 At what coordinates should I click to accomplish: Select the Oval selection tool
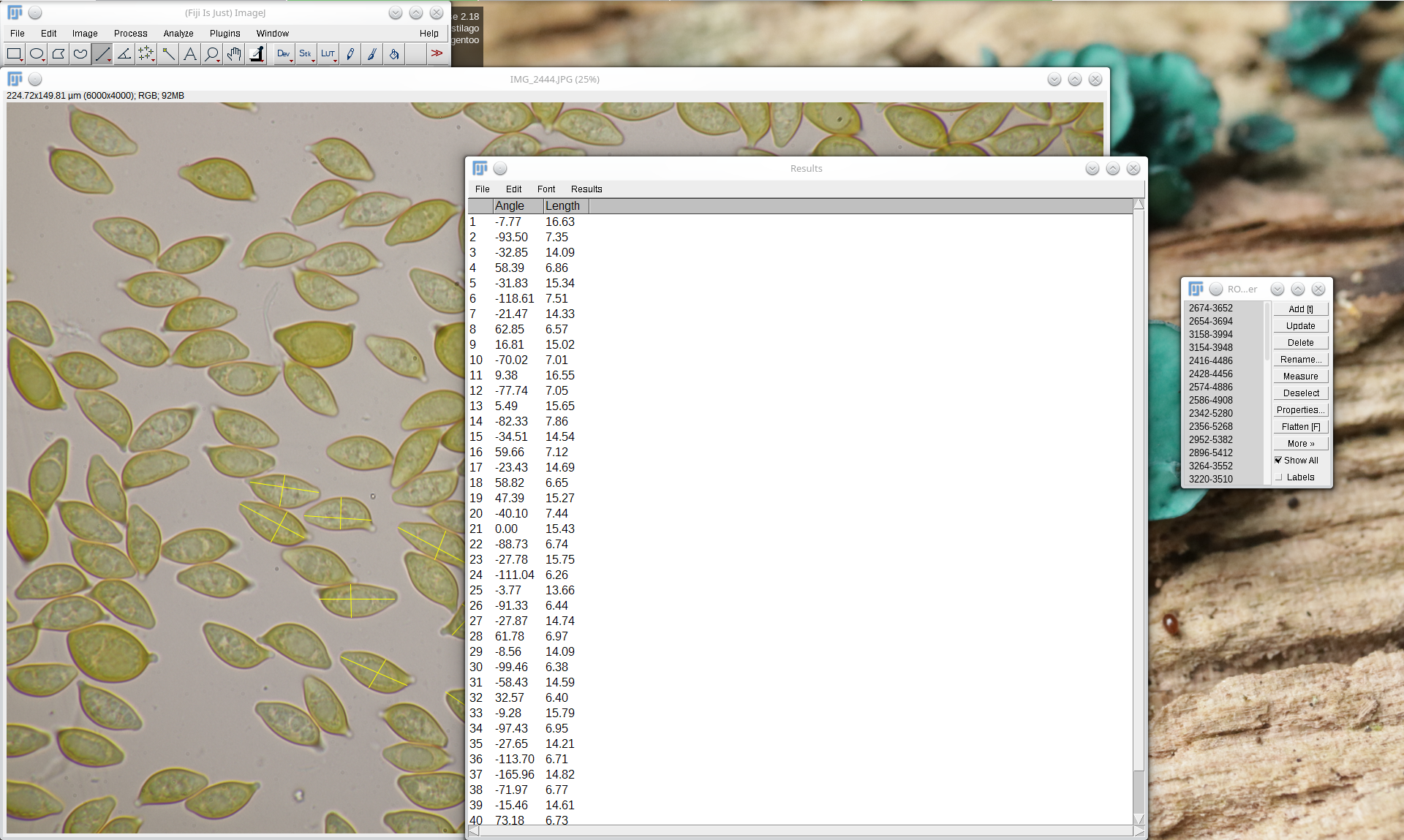pyautogui.click(x=36, y=53)
